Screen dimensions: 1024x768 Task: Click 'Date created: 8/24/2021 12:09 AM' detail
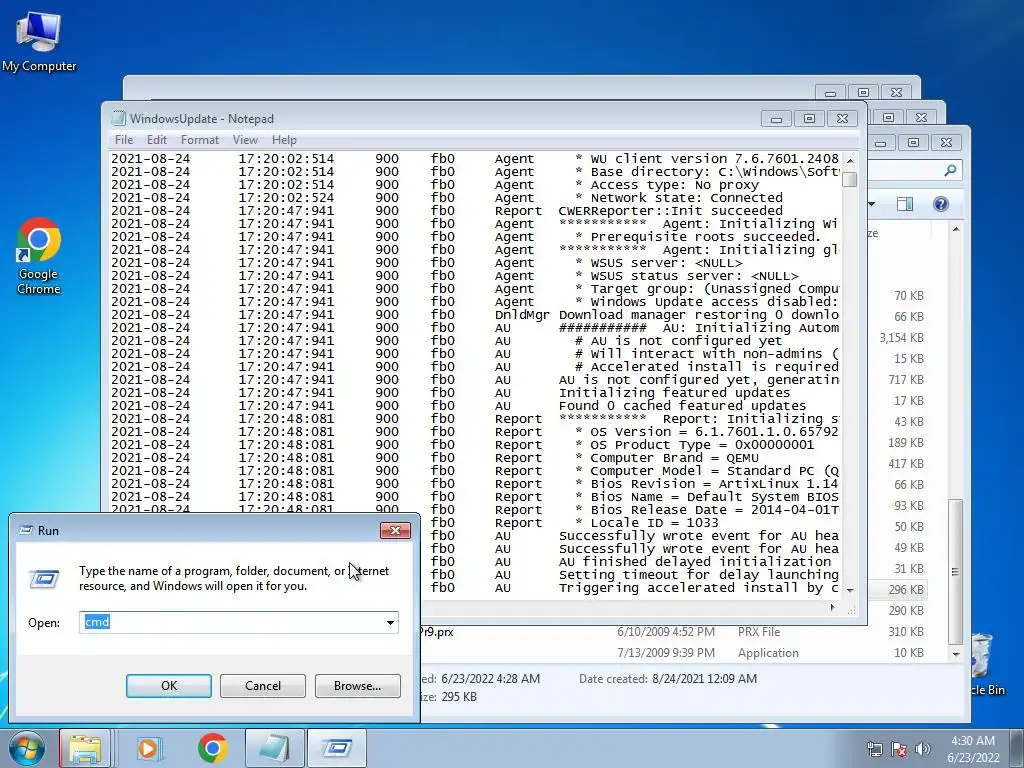667,679
